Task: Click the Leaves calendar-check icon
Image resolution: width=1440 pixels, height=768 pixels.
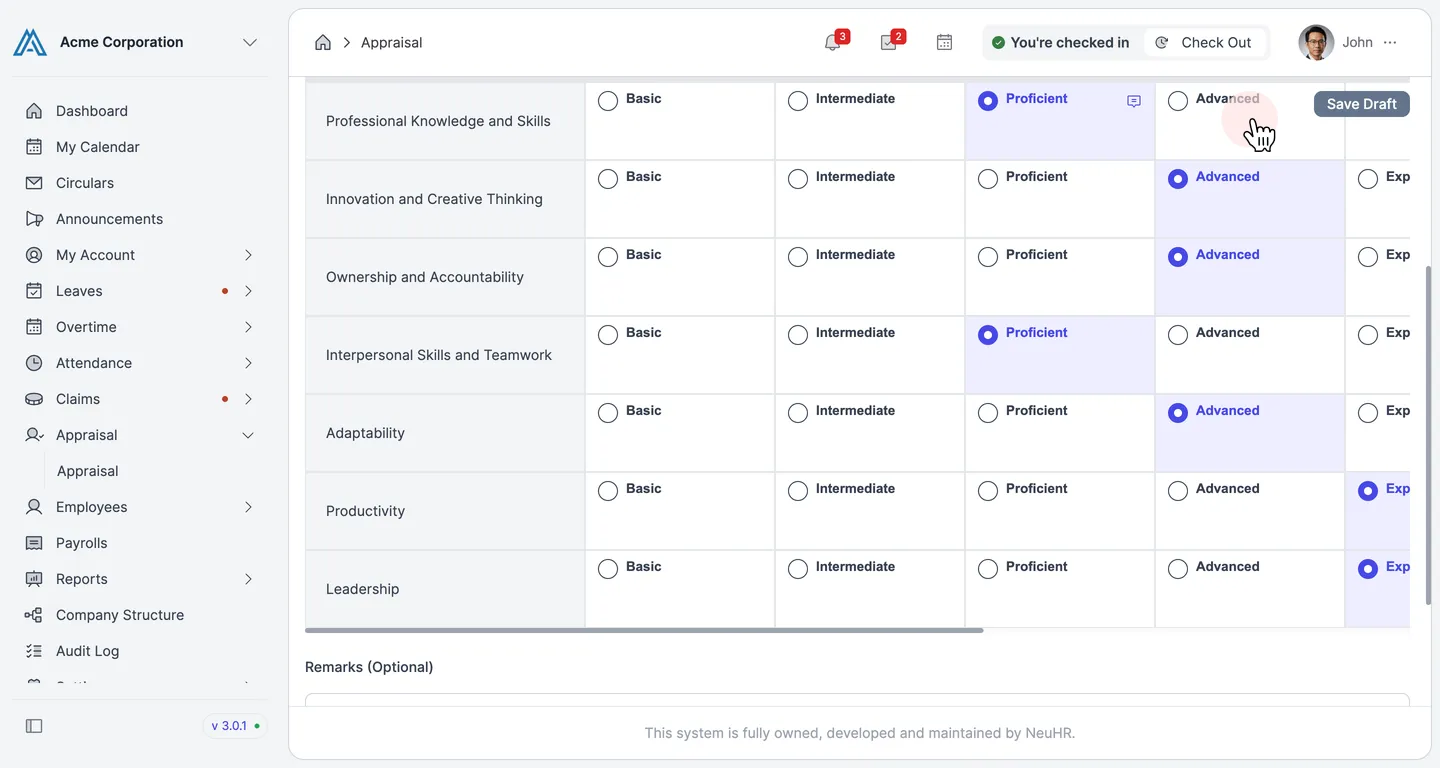Action: pyautogui.click(x=34, y=291)
